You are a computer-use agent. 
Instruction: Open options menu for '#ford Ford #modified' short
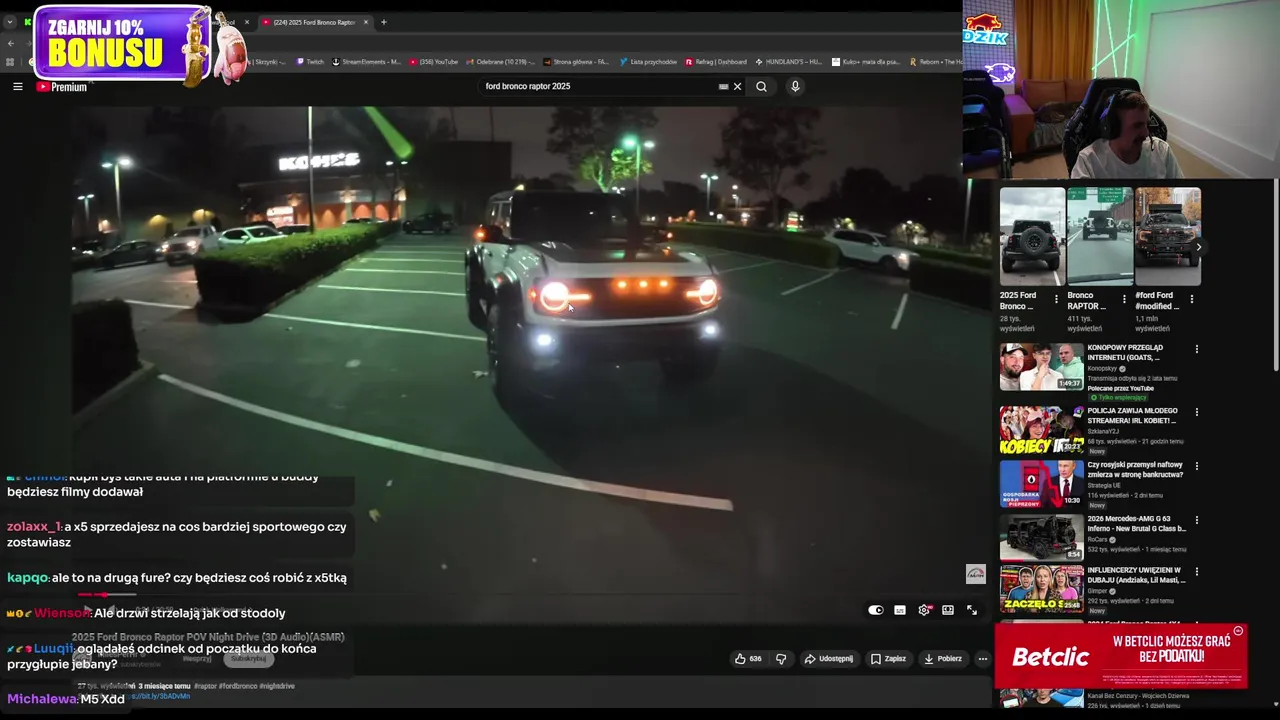1191,299
